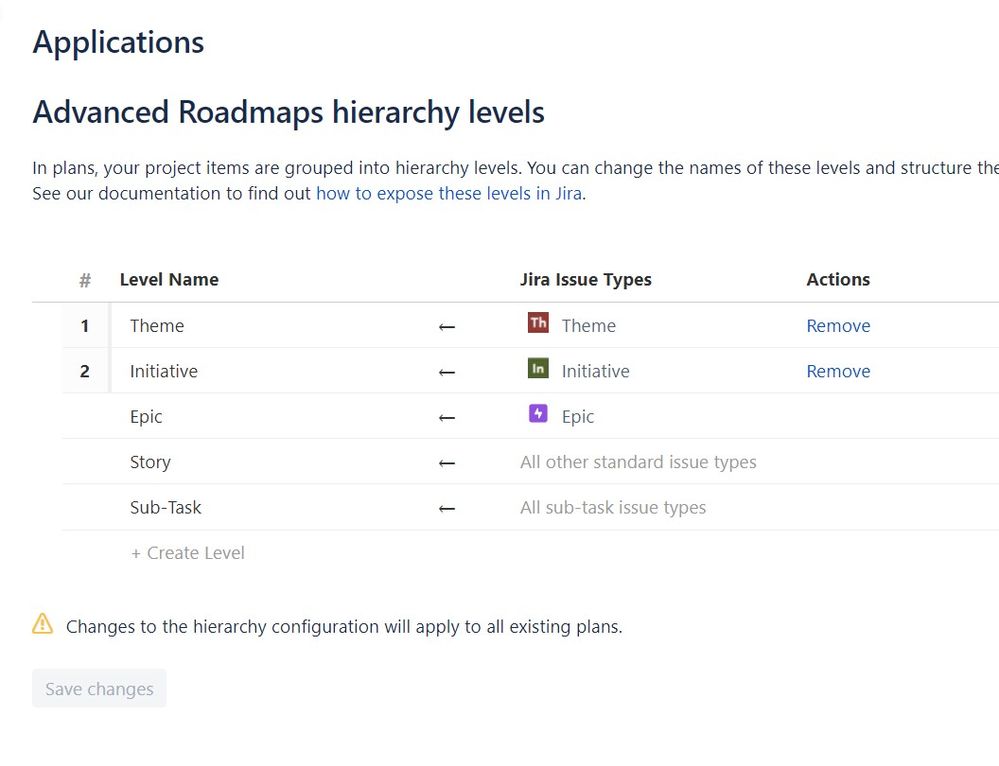Click the Save changes button
Image resolution: width=999 pixels, height=766 pixels.
[x=99, y=688]
